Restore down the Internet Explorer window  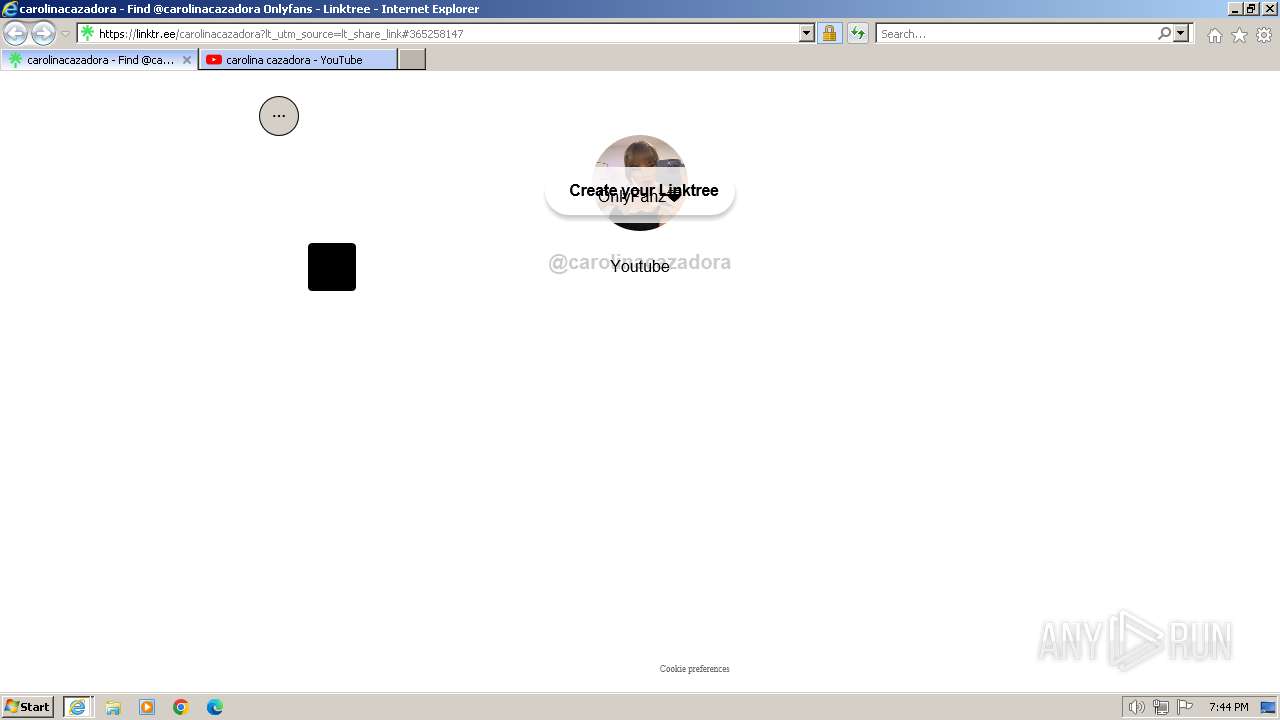point(1251,9)
